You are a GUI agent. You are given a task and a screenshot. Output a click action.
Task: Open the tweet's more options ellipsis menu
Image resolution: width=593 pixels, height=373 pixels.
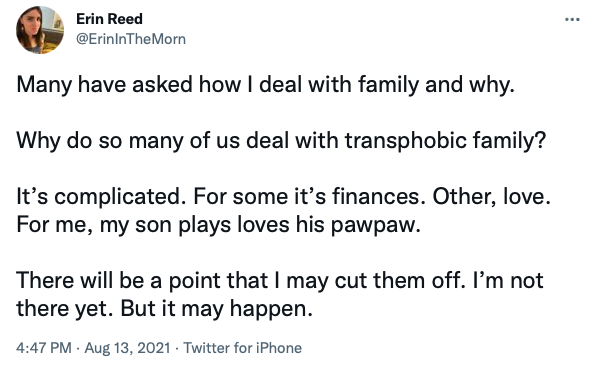(572, 19)
